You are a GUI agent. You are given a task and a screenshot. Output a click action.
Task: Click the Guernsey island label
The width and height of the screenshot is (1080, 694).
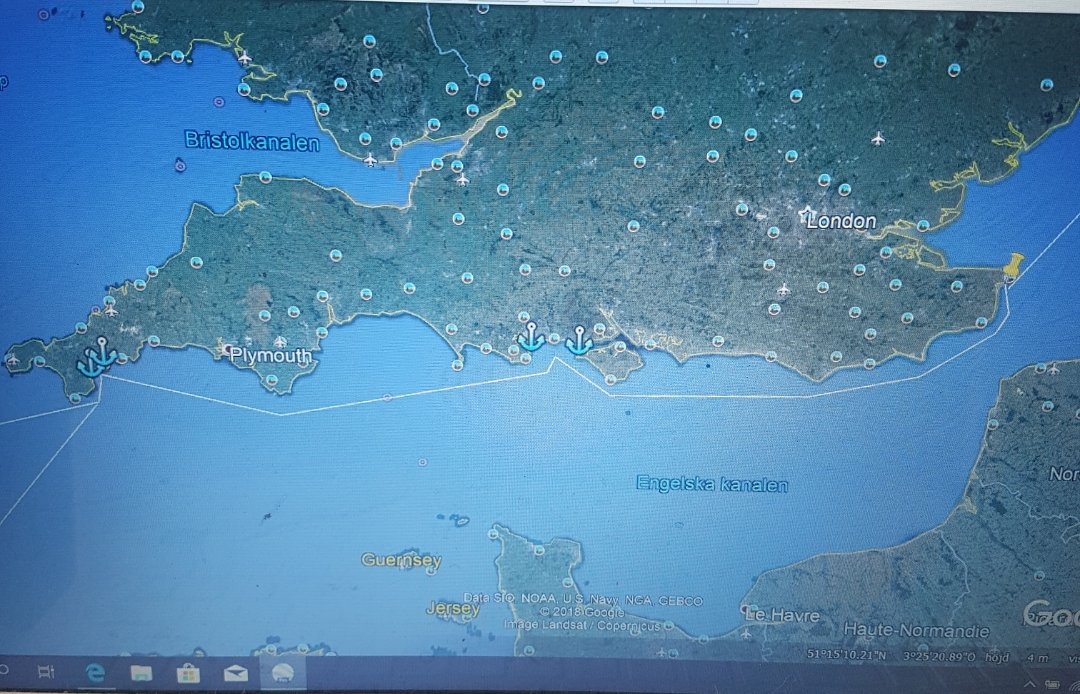(400, 561)
